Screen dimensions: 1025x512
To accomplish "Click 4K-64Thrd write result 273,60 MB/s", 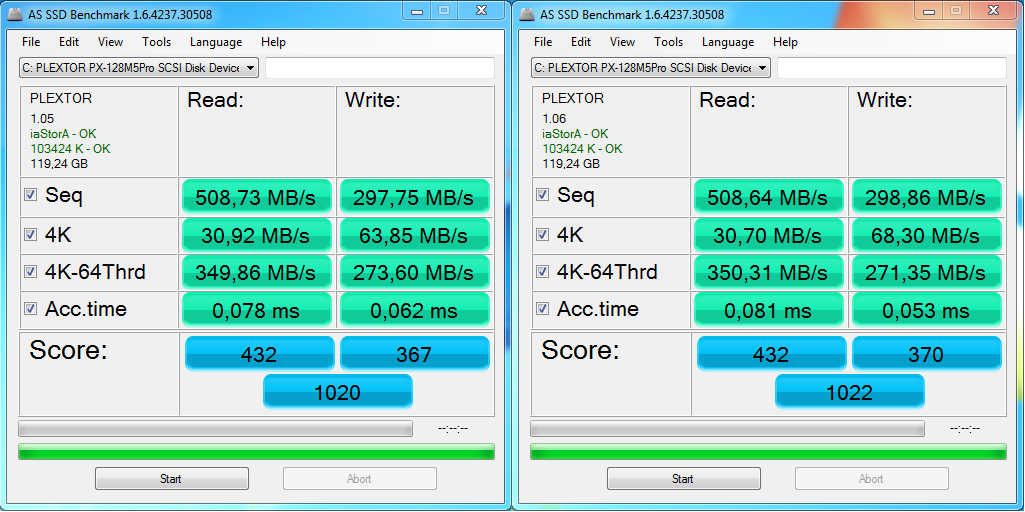I will (x=414, y=272).
